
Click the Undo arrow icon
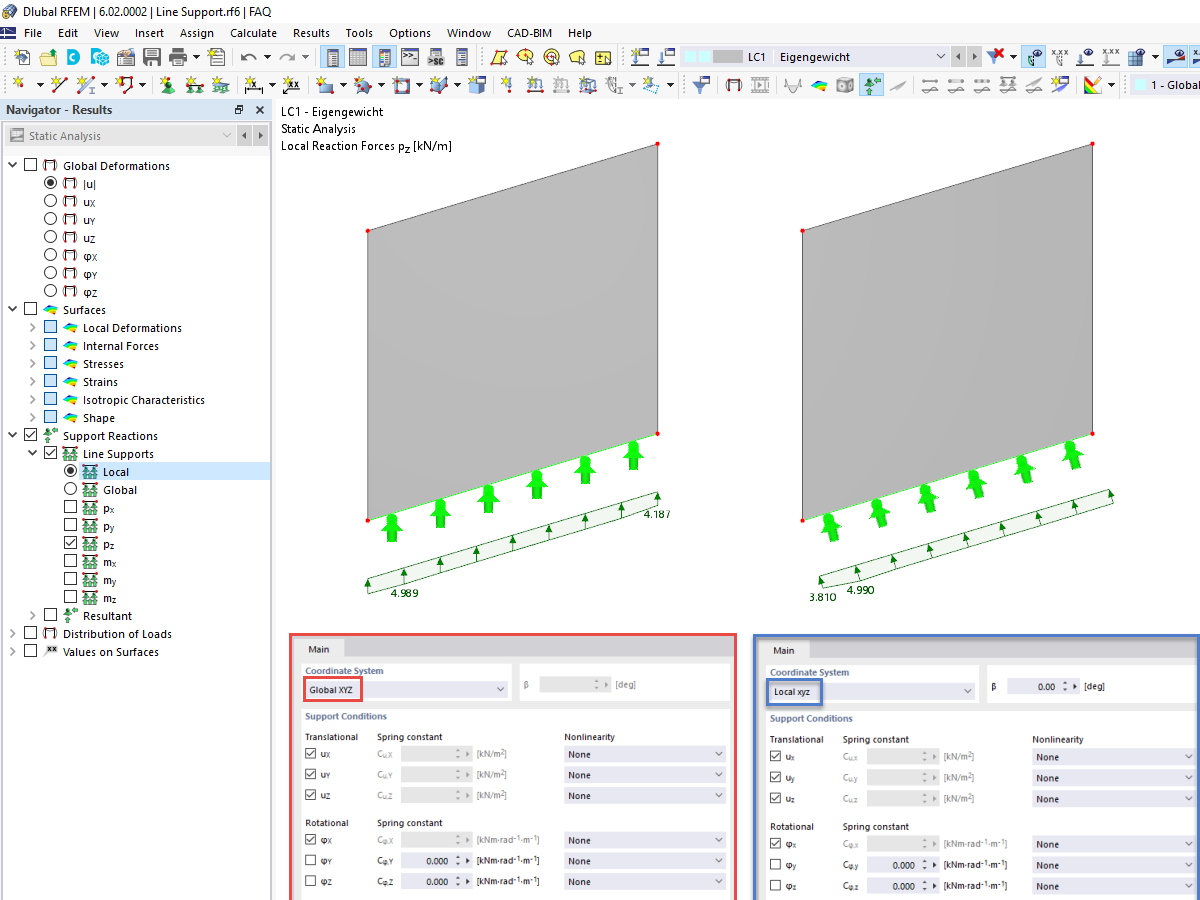(x=249, y=57)
